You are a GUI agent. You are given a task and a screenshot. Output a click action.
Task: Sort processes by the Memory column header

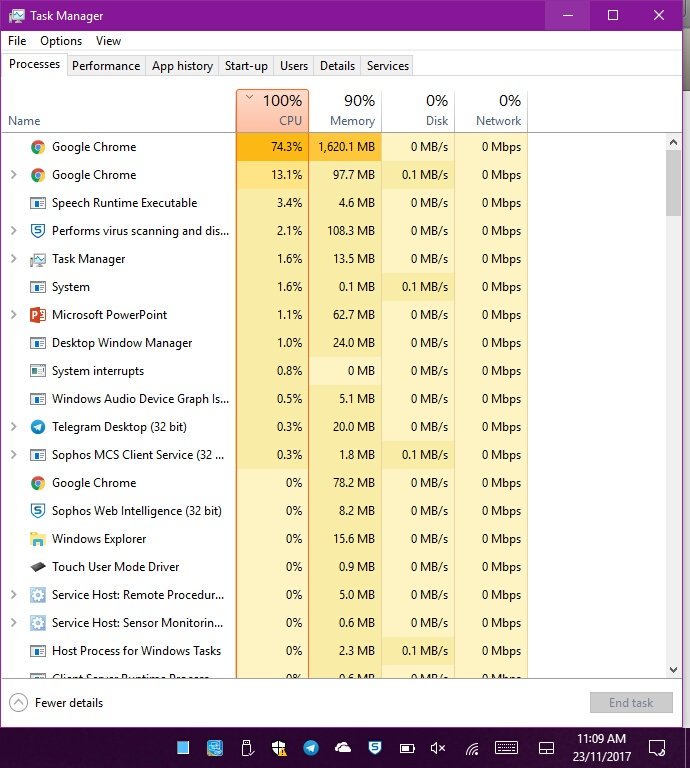tap(345, 111)
